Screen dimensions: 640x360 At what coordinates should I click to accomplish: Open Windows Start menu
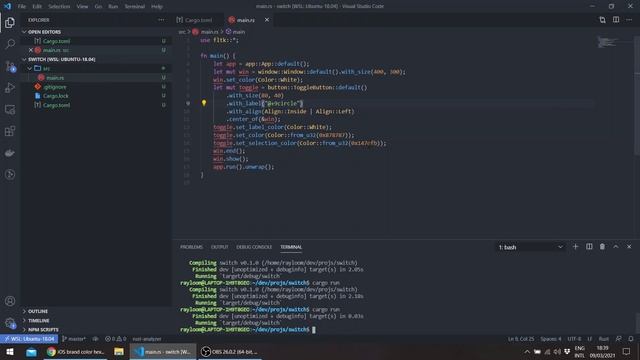10,351
